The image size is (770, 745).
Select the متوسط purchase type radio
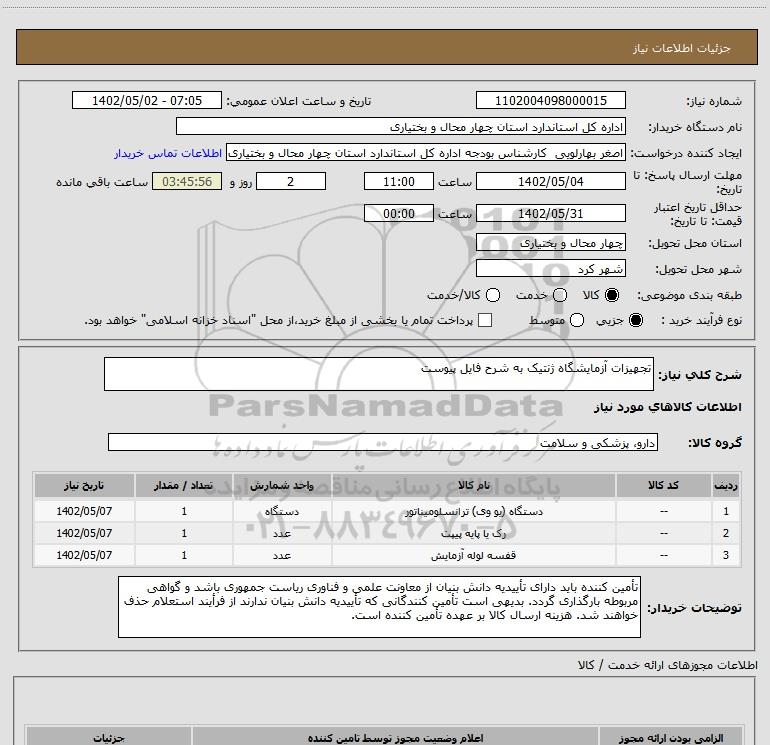pyautogui.click(x=577, y=320)
